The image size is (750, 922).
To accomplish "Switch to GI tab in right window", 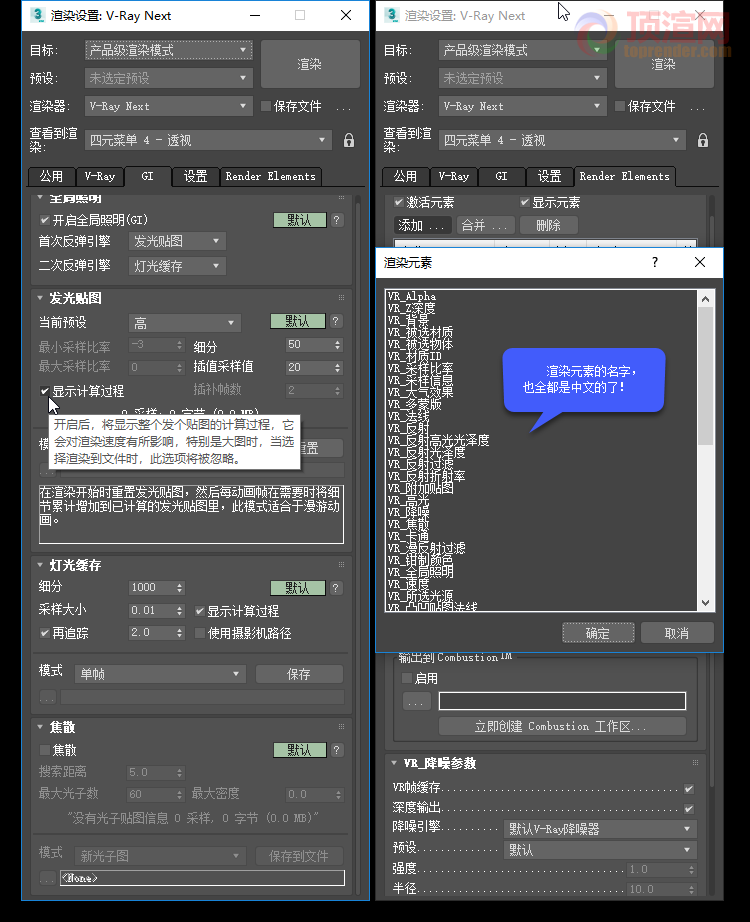I will 501,176.
